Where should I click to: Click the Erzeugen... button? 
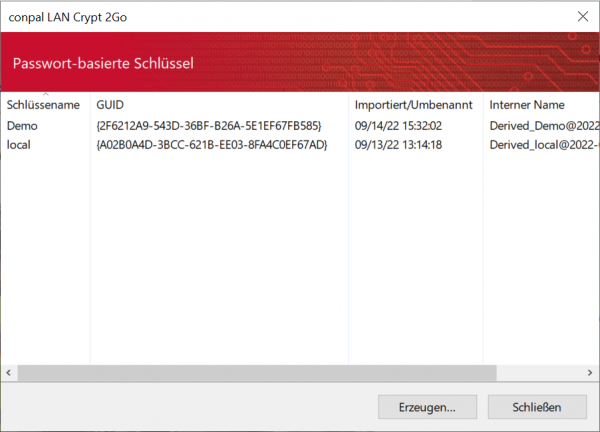pyautogui.click(x=427, y=407)
